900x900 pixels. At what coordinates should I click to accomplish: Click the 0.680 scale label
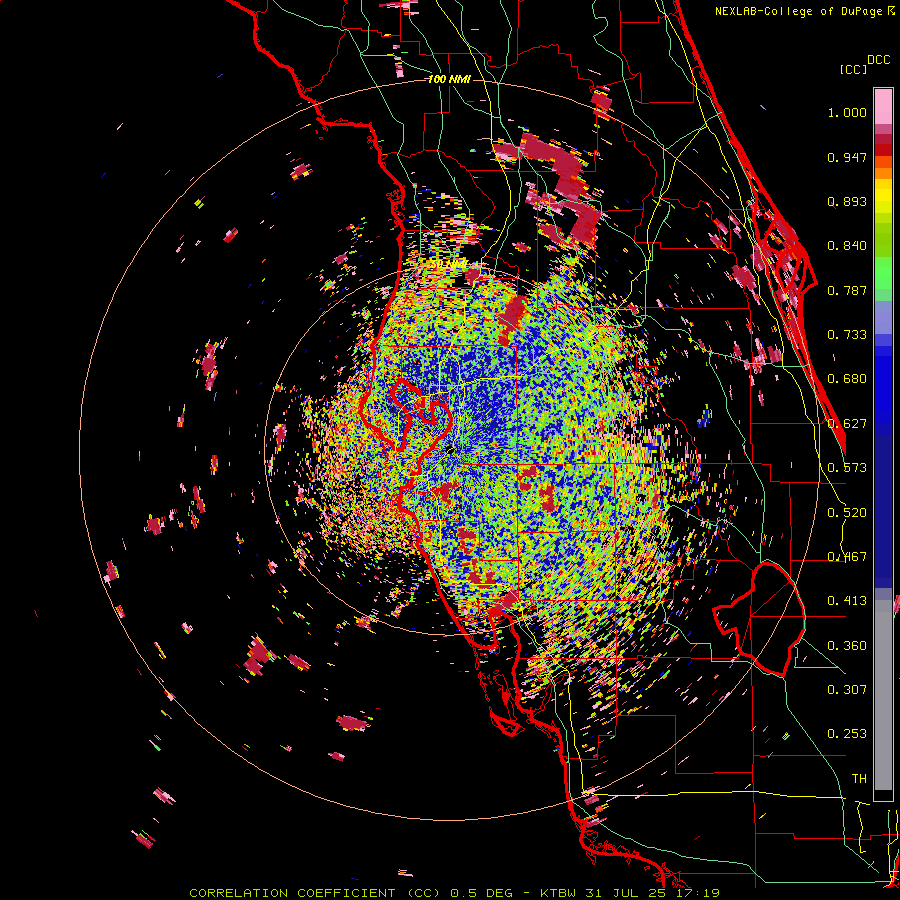847,379
